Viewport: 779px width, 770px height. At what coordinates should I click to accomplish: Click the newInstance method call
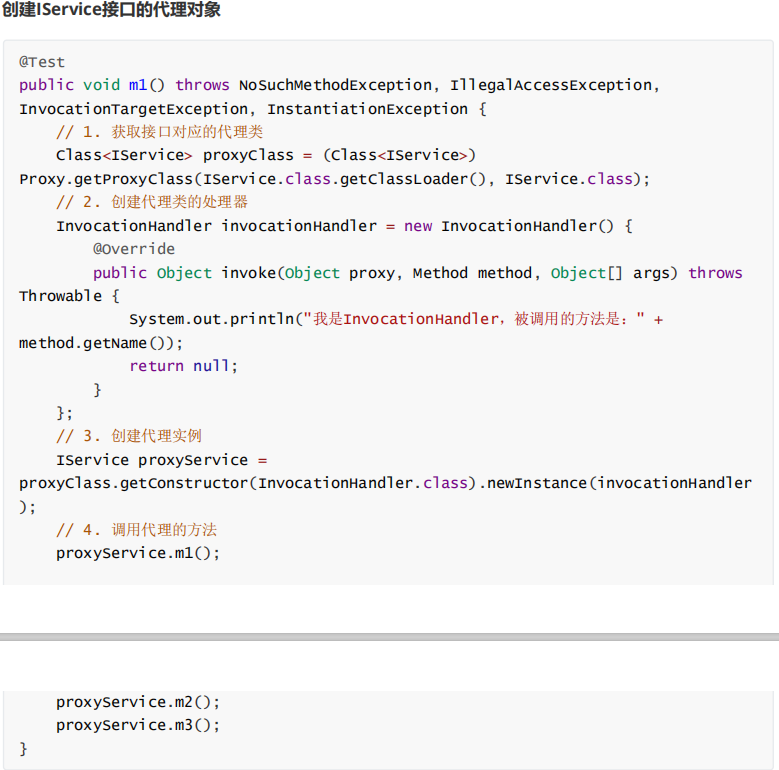[537, 483]
